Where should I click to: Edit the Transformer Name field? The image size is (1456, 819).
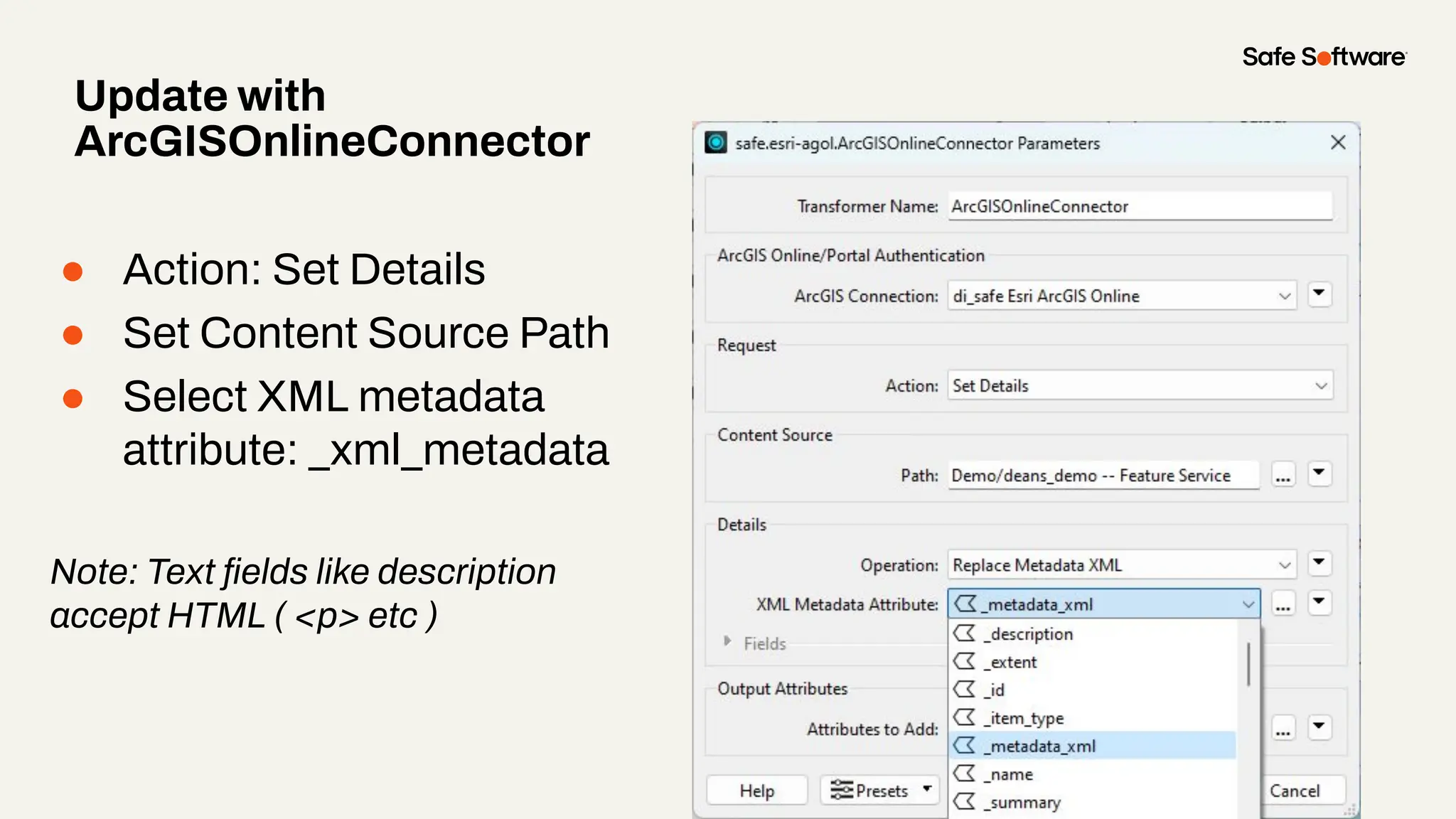tap(1140, 206)
